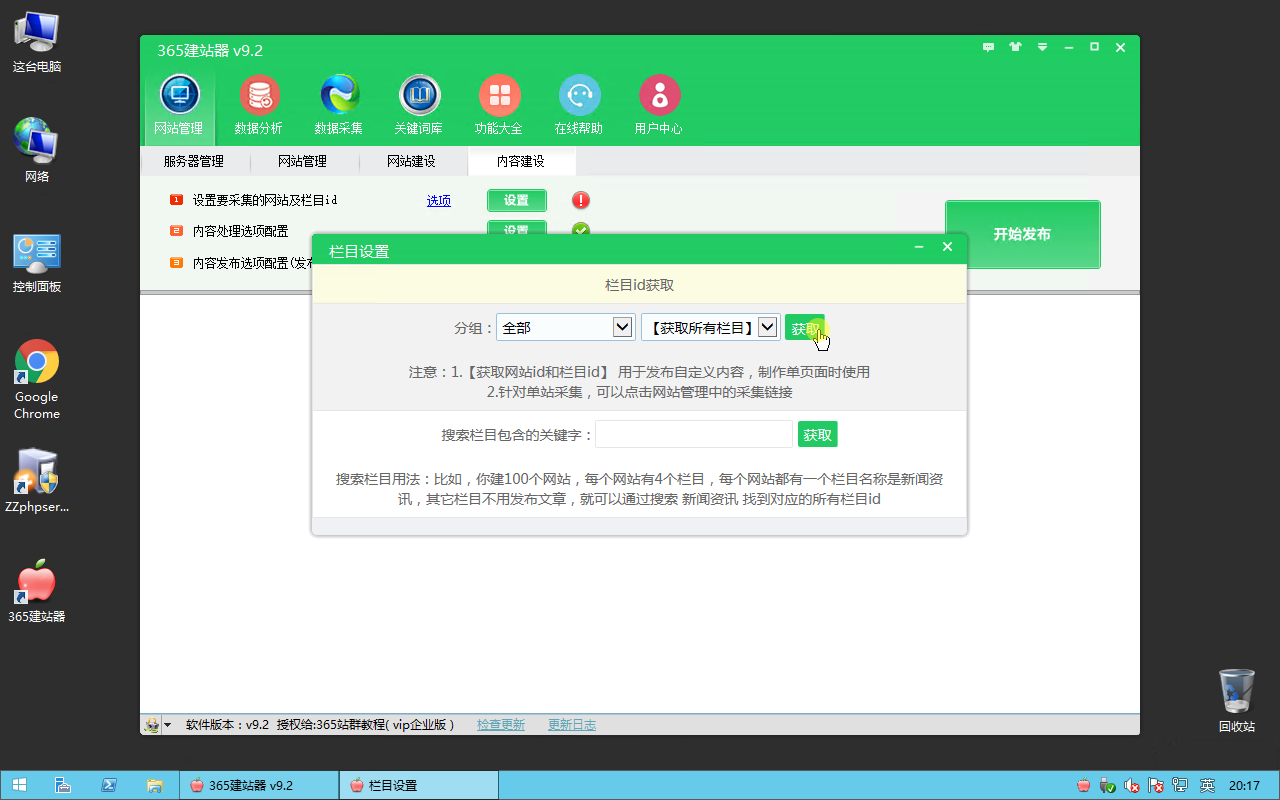
Task: Open 在线帮助 module
Action: point(579,104)
